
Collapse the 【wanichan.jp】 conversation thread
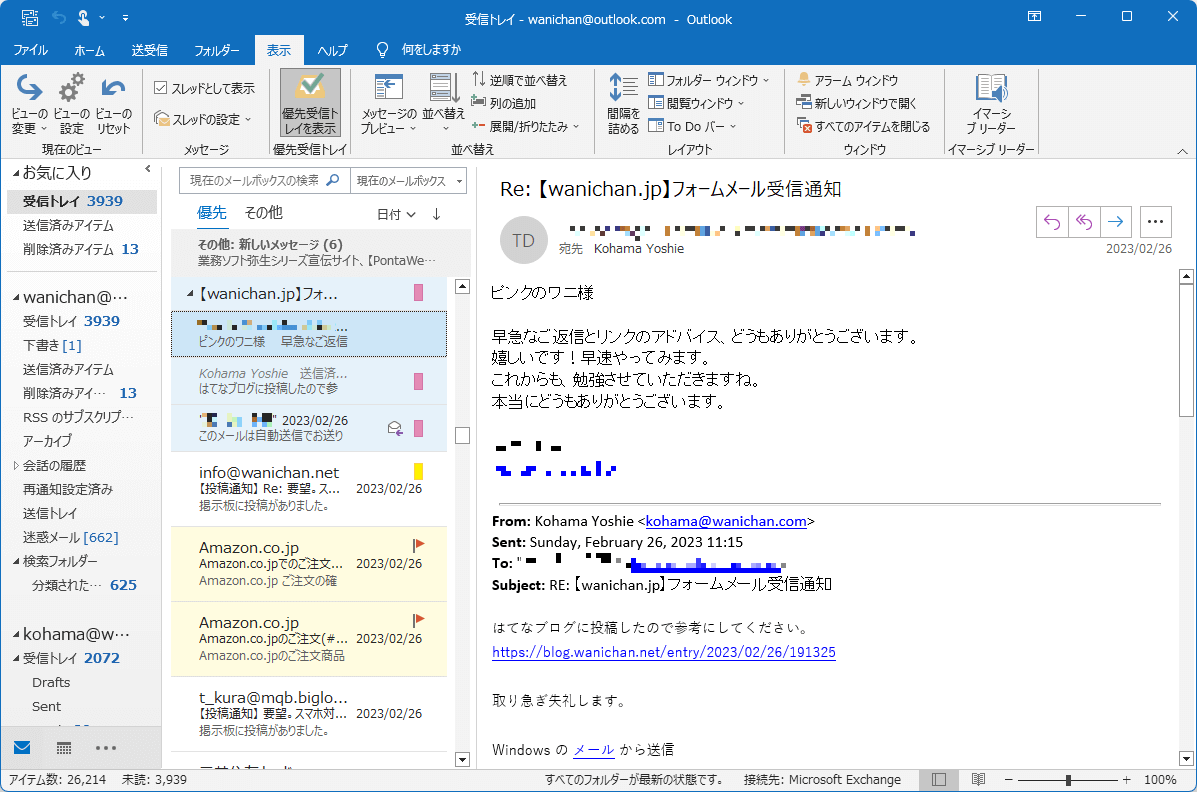190,294
